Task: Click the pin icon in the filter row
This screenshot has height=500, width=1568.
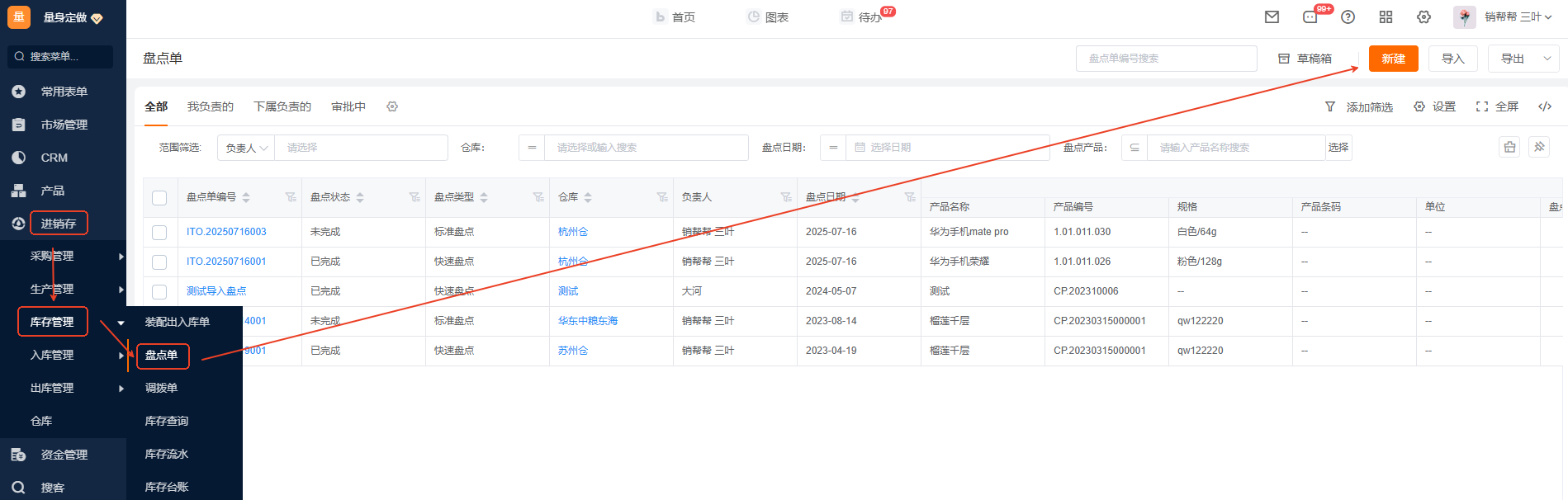Action: tap(1539, 147)
